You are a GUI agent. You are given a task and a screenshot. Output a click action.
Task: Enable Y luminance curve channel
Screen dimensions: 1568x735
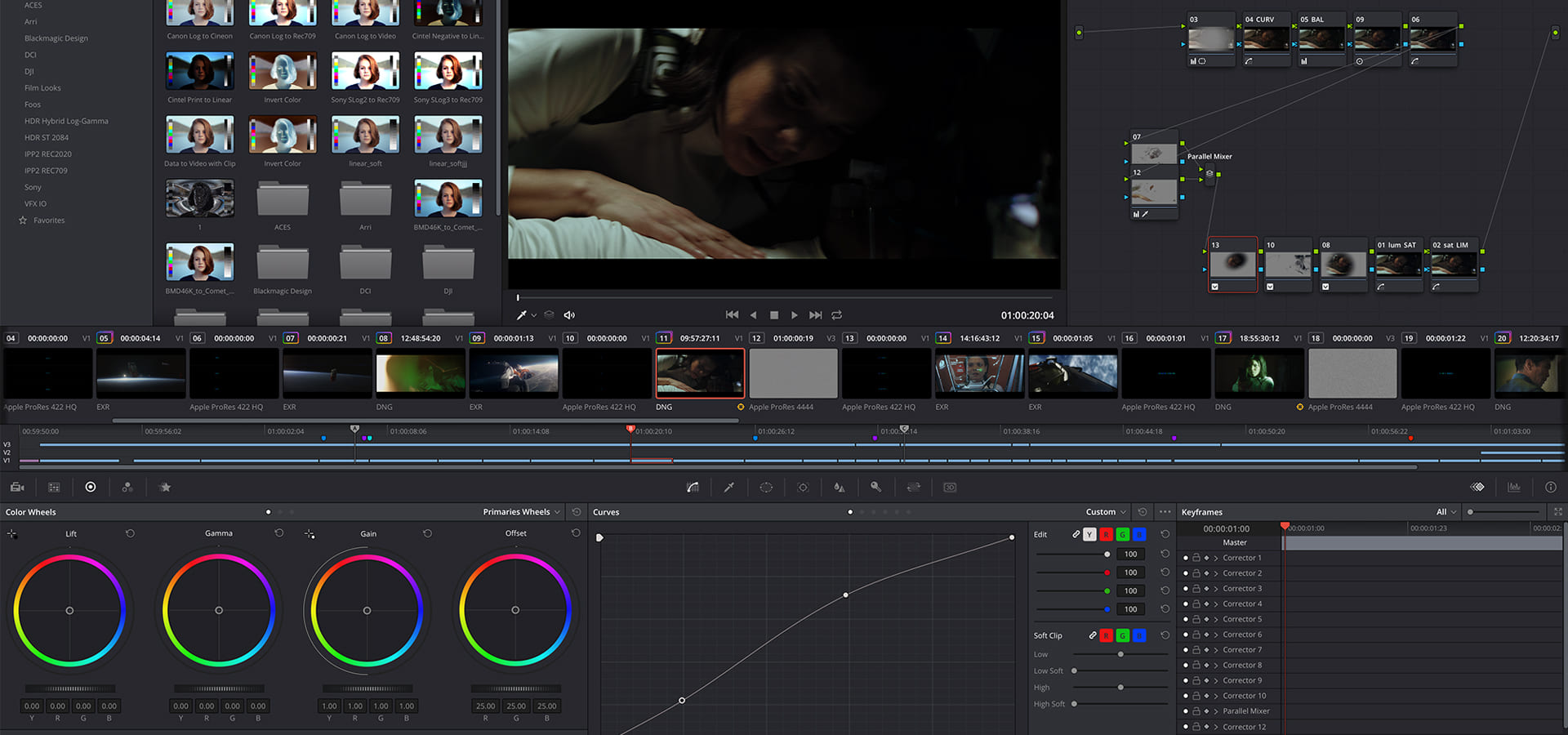point(1089,534)
